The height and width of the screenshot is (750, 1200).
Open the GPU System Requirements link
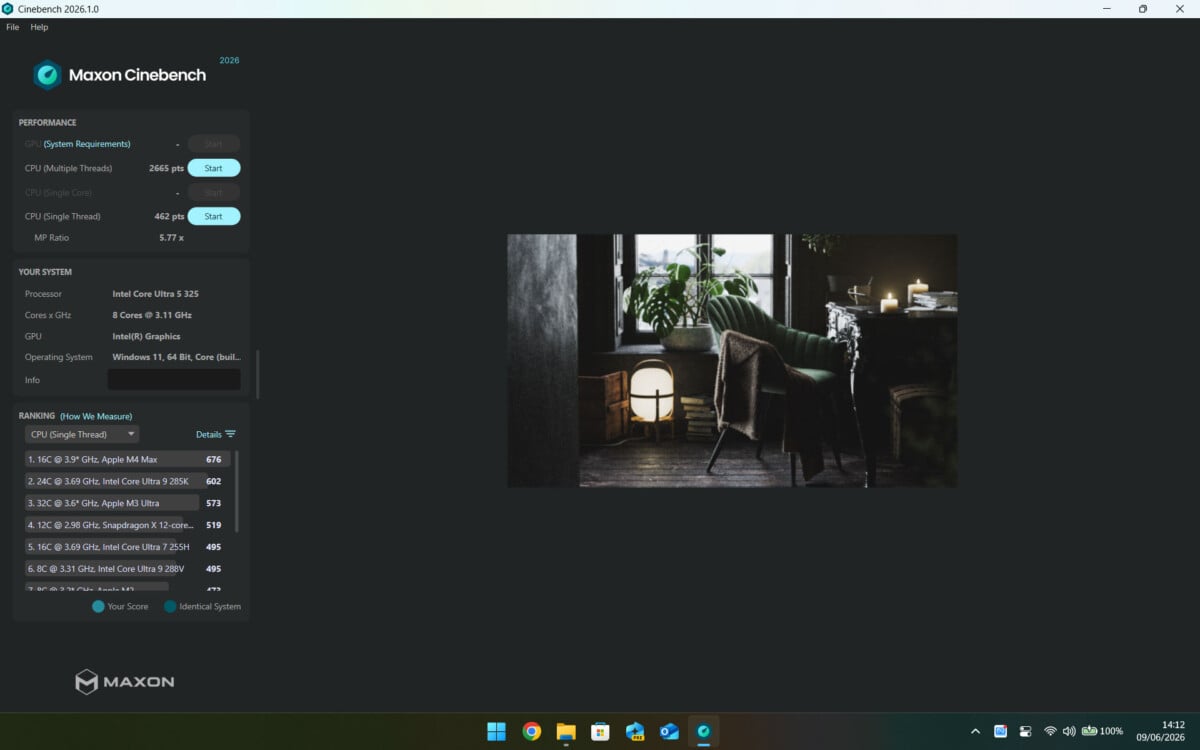point(87,144)
